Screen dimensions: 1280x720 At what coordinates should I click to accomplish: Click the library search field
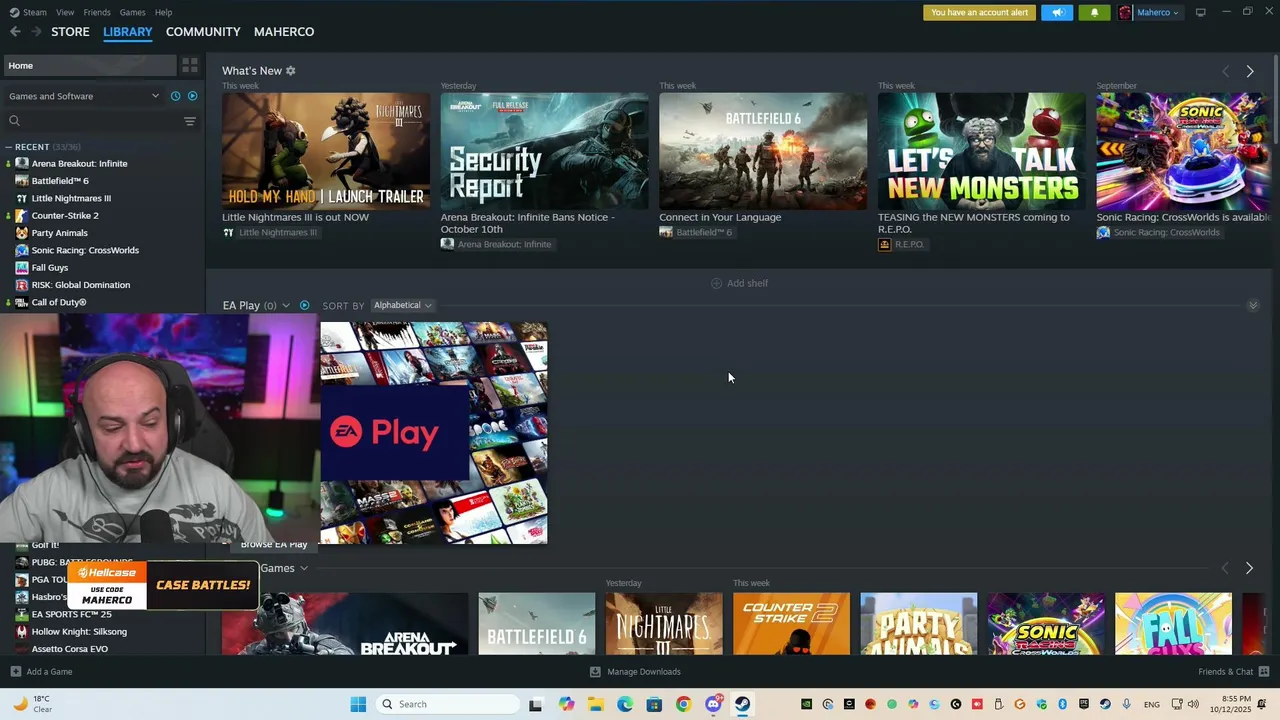90,121
